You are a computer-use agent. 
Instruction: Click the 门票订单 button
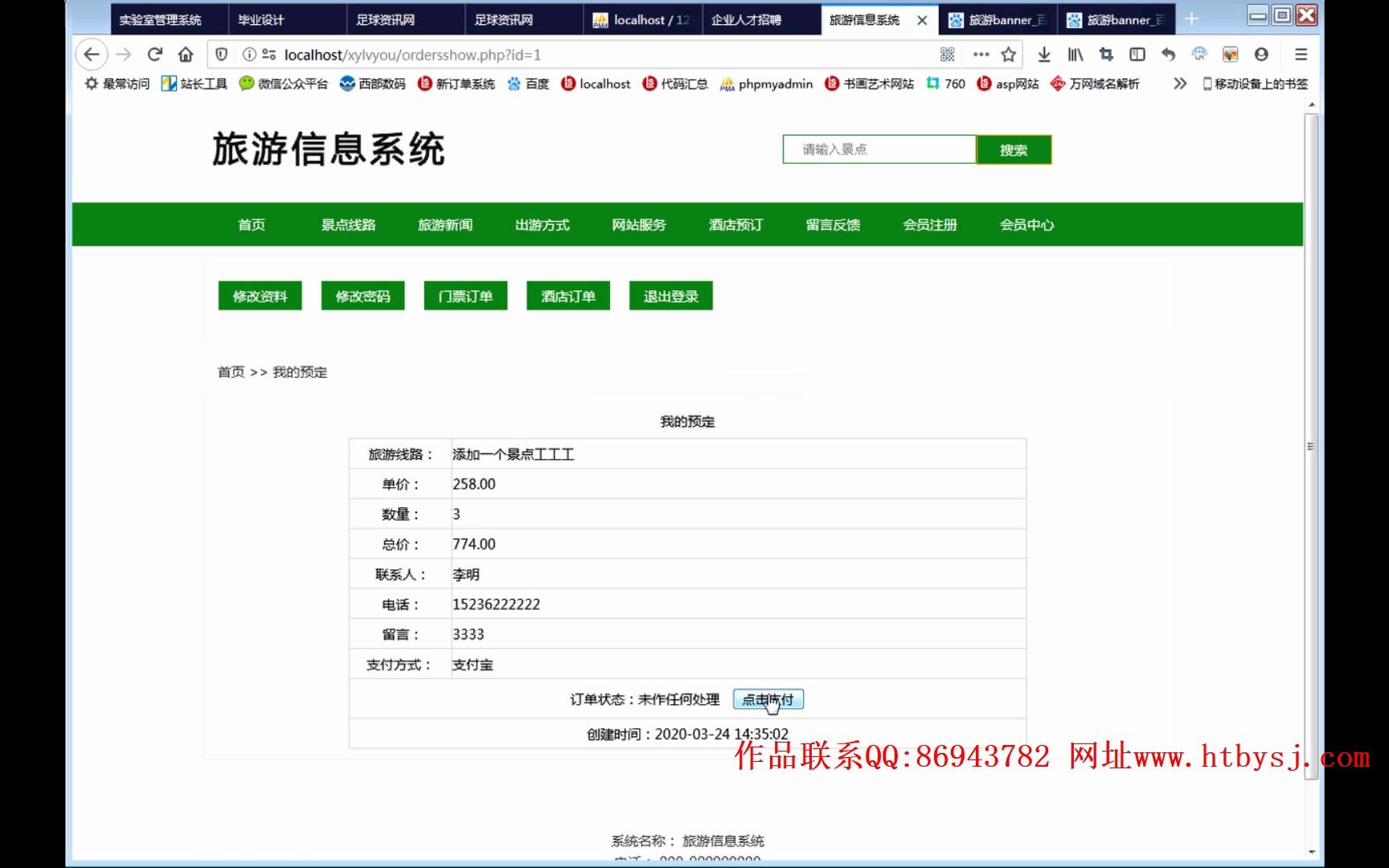(x=465, y=296)
